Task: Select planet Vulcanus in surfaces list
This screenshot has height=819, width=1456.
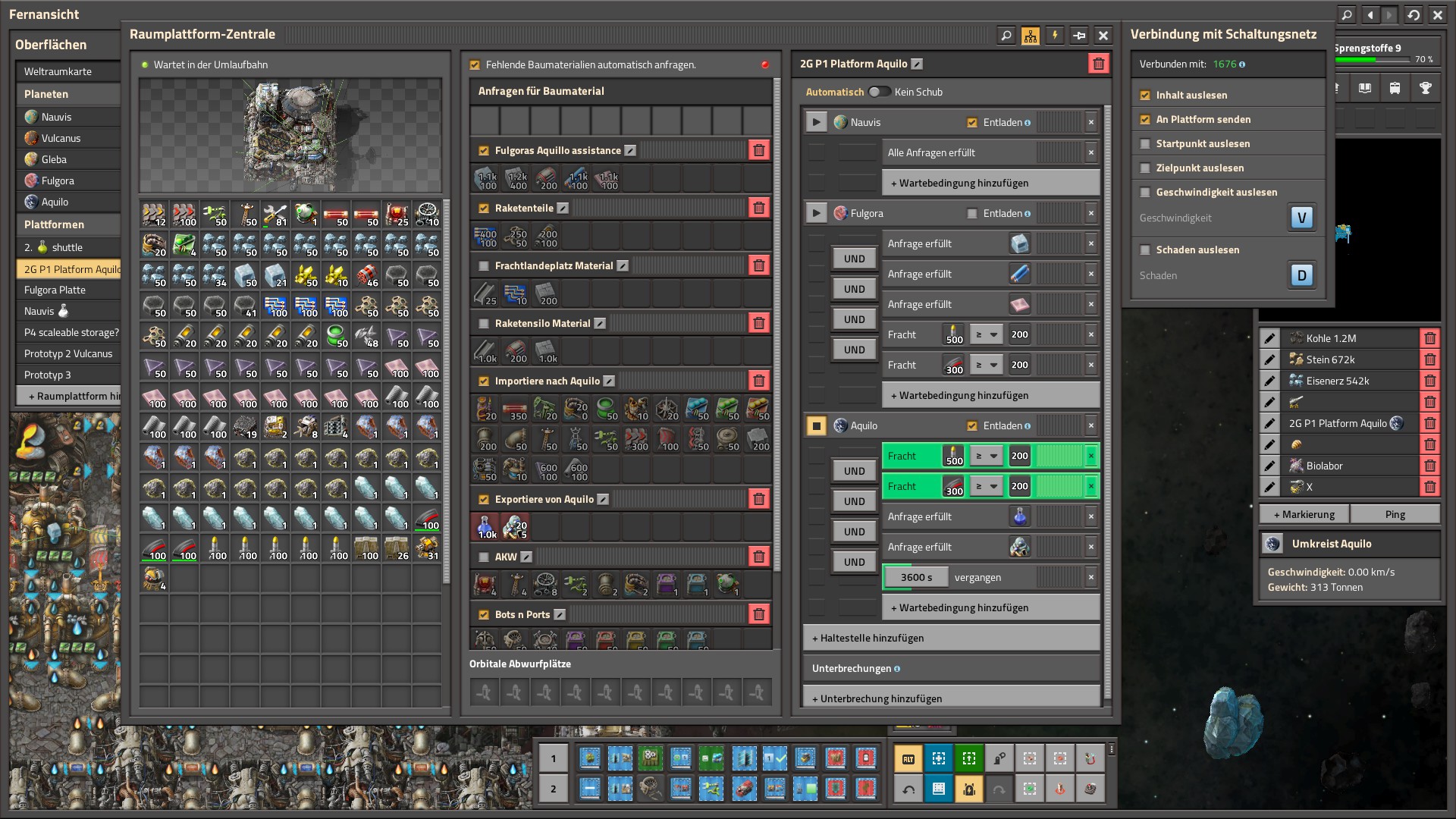Action: pyautogui.click(x=68, y=138)
